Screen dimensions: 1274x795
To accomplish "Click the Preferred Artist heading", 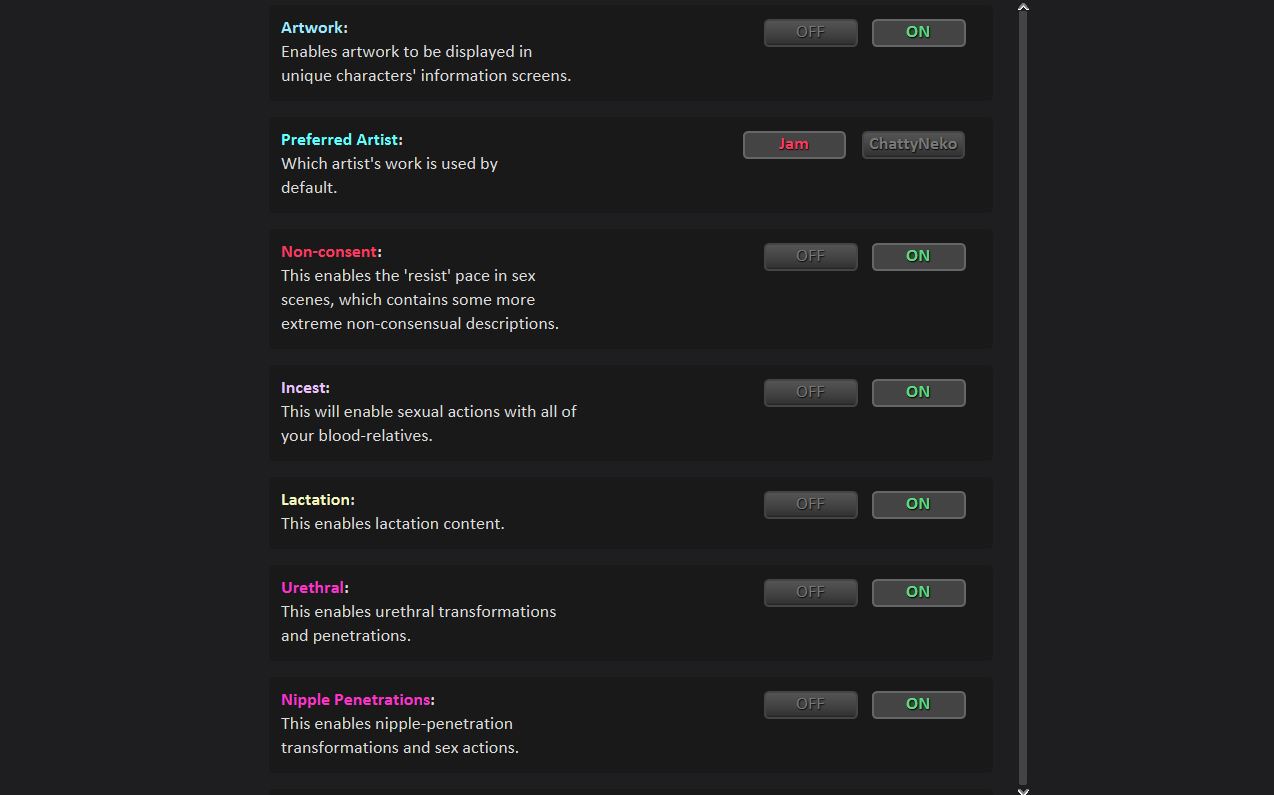I will [341, 140].
